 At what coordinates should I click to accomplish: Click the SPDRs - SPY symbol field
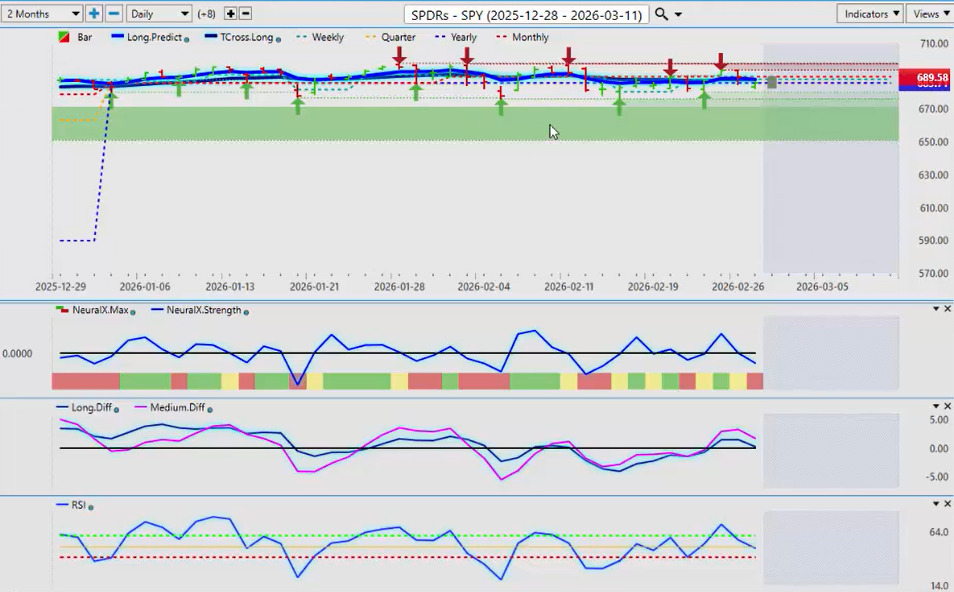[x=527, y=14]
